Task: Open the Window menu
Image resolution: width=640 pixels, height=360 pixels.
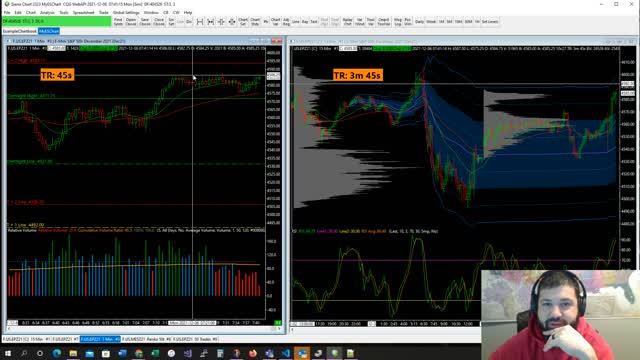Action: click(151, 13)
